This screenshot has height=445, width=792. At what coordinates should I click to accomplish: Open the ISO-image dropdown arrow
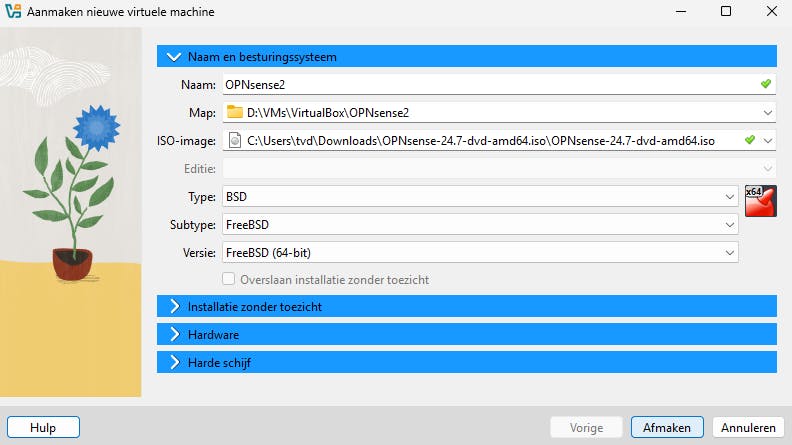(x=768, y=140)
